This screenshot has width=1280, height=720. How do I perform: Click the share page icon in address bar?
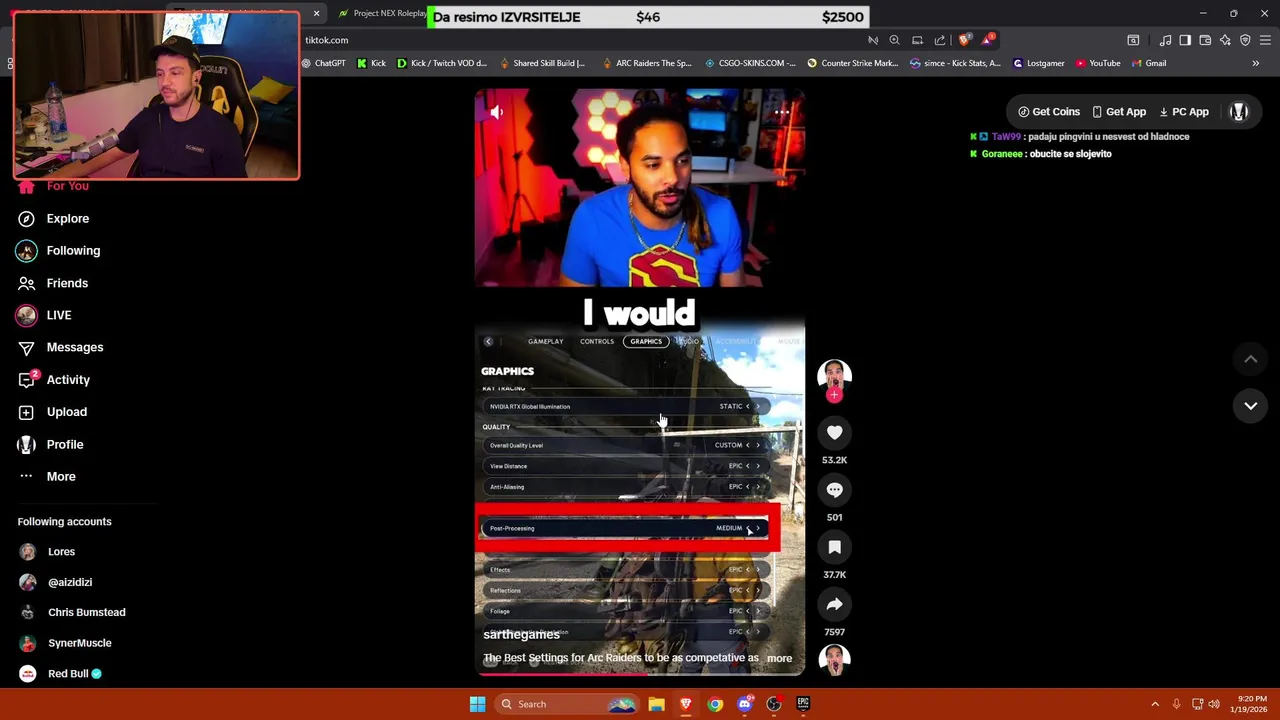click(x=939, y=40)
